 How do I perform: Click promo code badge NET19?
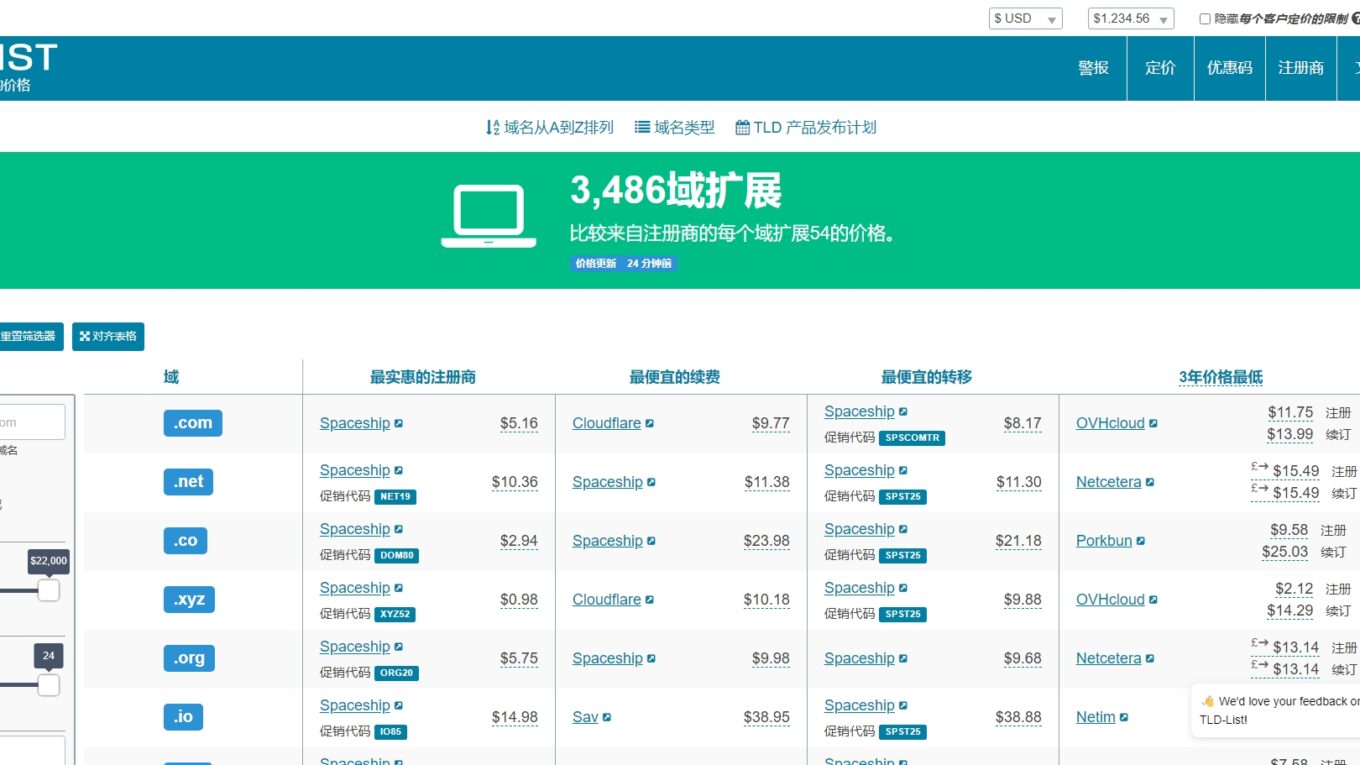(x=396, y=497)
